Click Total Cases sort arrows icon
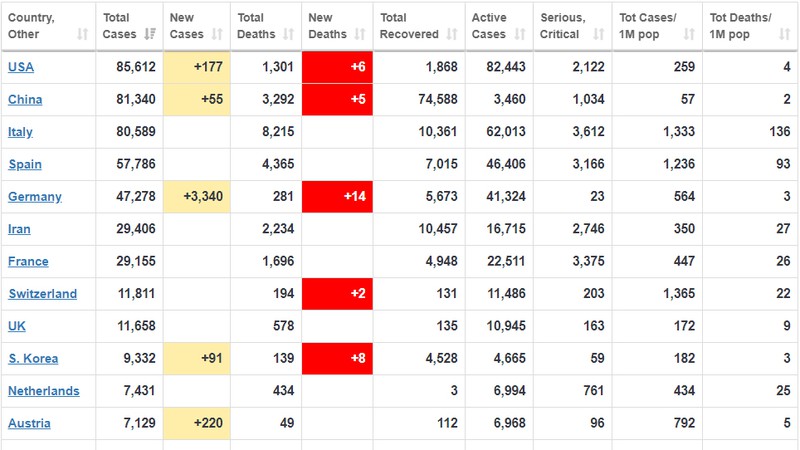This screenshot has height=450, width=800. point(149,34)
